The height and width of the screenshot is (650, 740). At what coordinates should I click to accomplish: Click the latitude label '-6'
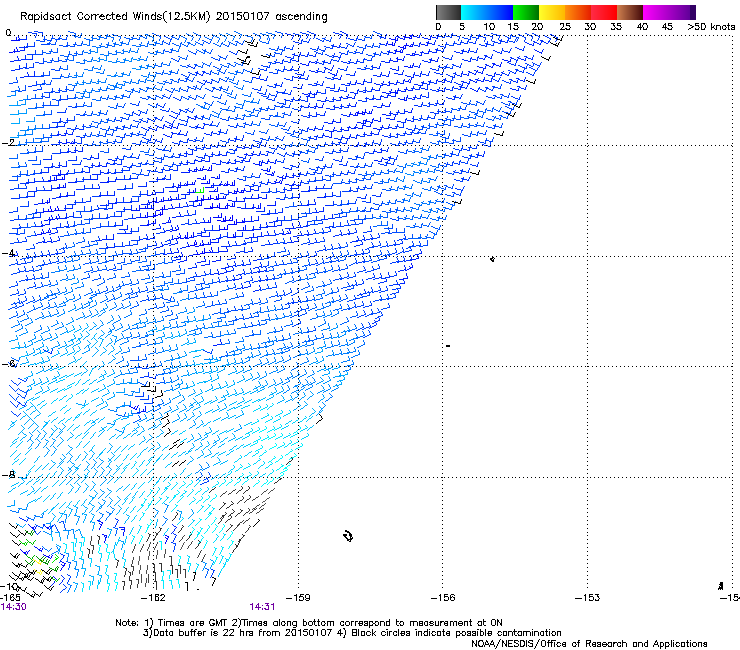point(8,363)
